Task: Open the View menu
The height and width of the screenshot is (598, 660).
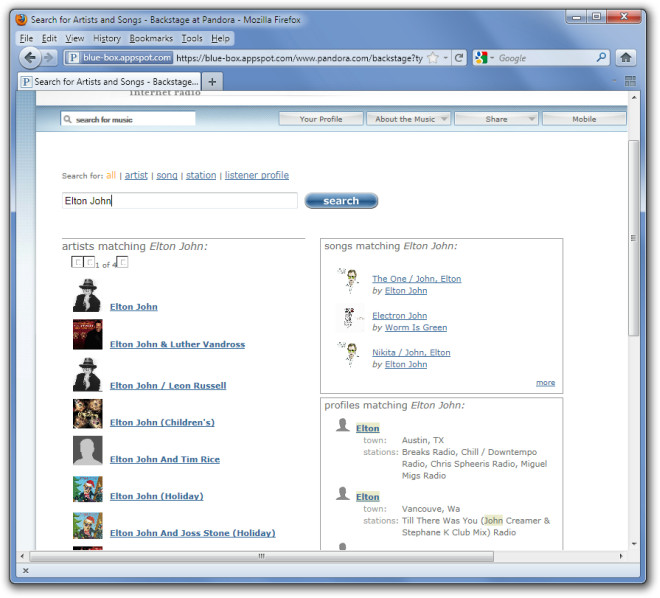Action: coord(75,38)
